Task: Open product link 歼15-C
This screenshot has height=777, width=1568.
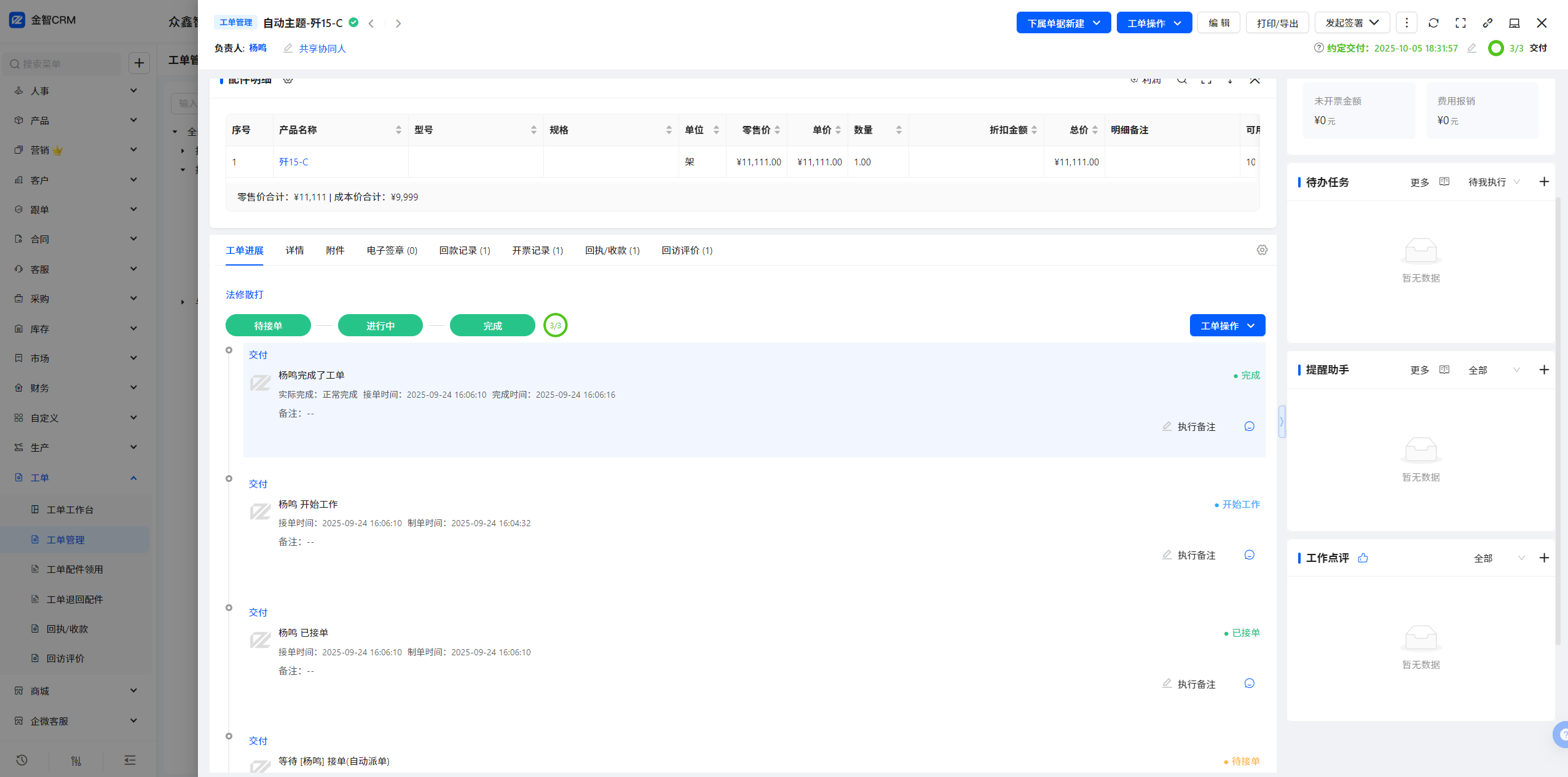Action: click(x=293, y=162)
